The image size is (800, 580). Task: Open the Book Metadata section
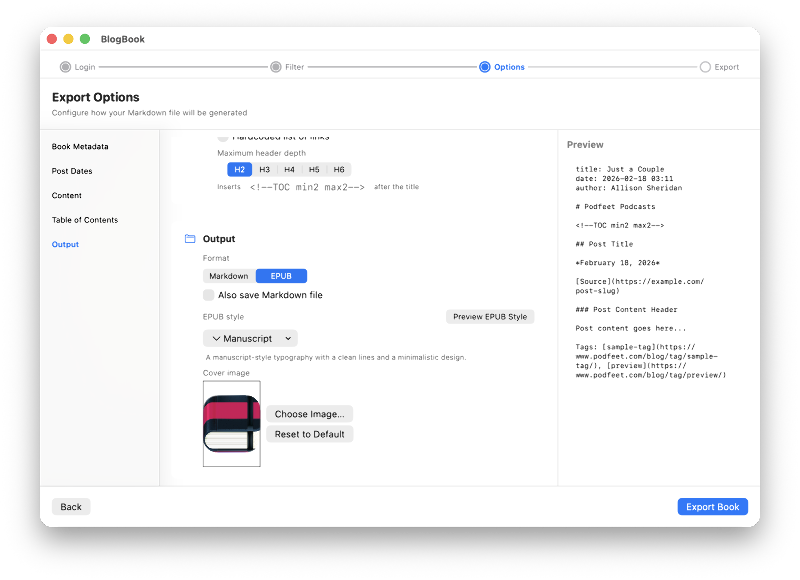click(80, 146)
